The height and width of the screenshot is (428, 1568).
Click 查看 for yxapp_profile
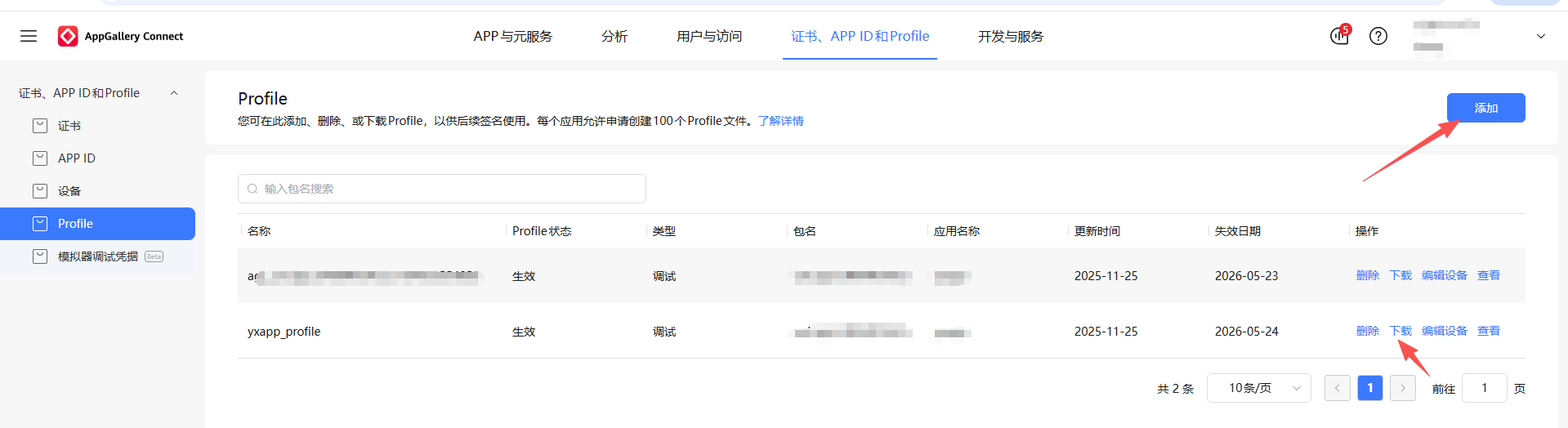coord(1489,331)
